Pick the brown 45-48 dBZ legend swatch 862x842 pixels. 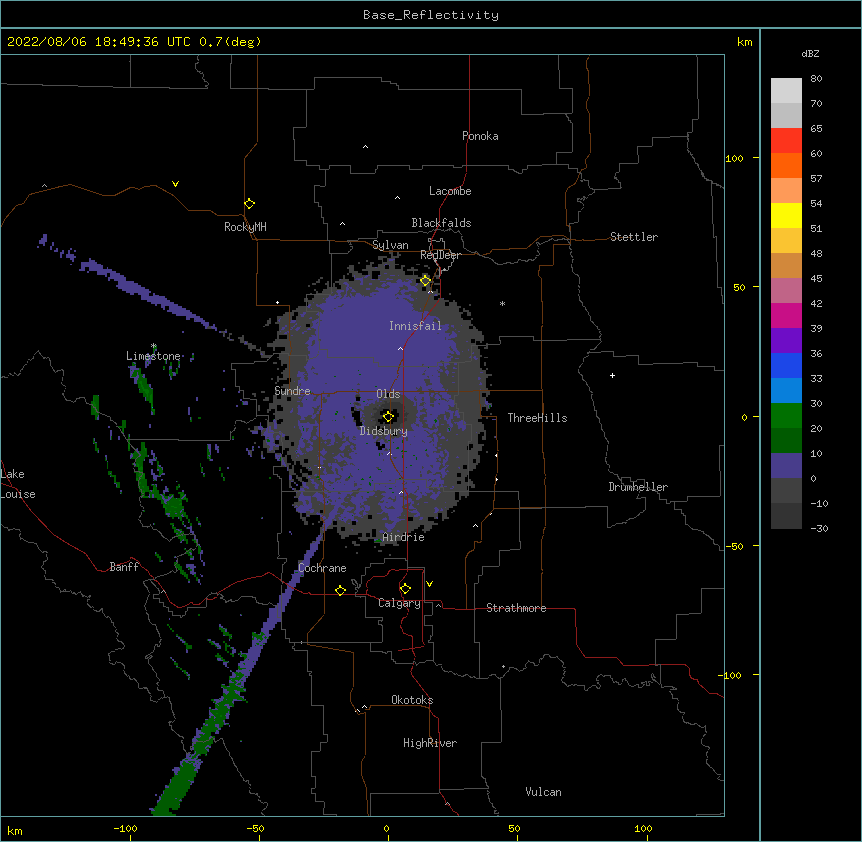point(786,265)
